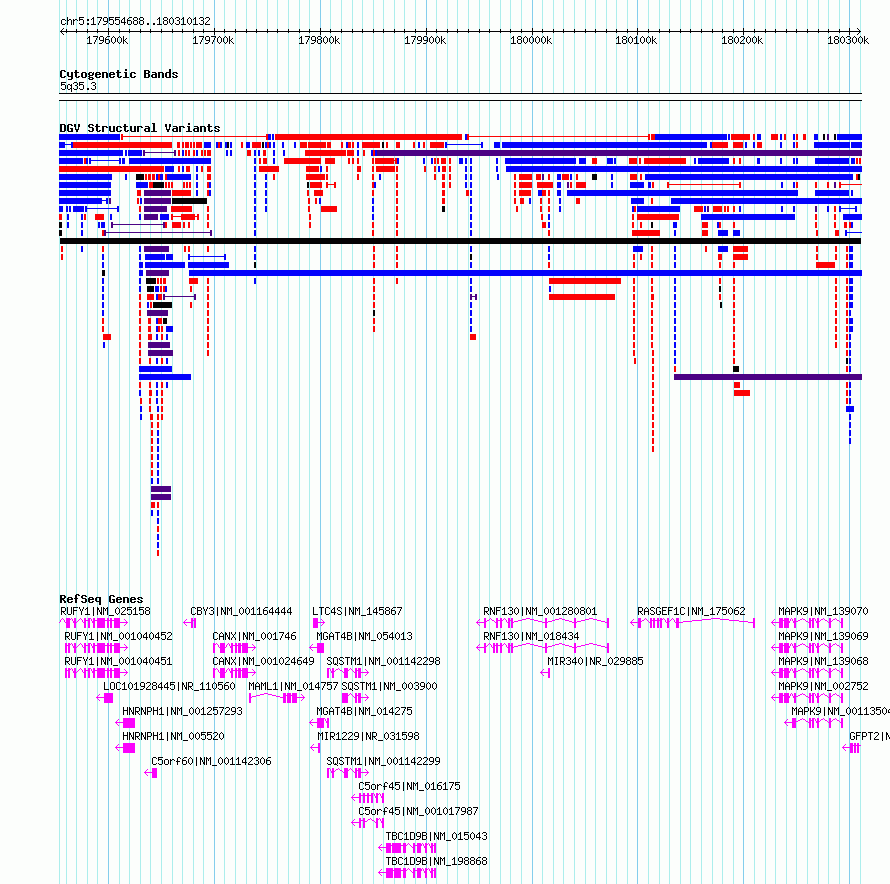Open MIR1229|NR_031598 gene label

[368, 736]
